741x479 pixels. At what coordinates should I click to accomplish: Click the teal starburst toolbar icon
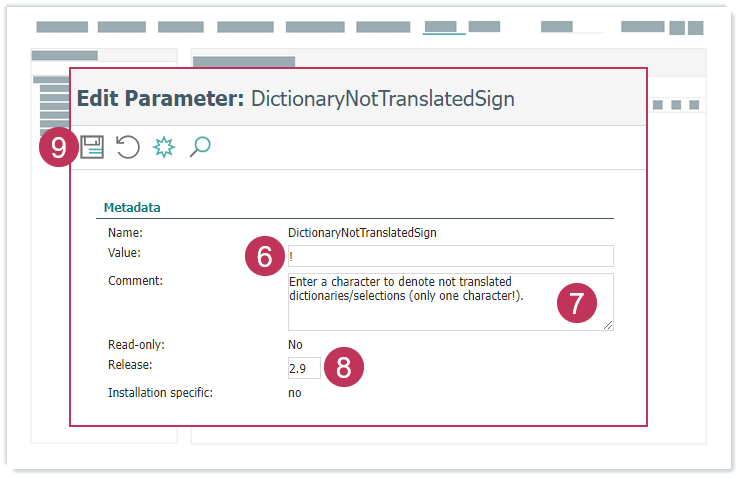(x=164, y=148)
